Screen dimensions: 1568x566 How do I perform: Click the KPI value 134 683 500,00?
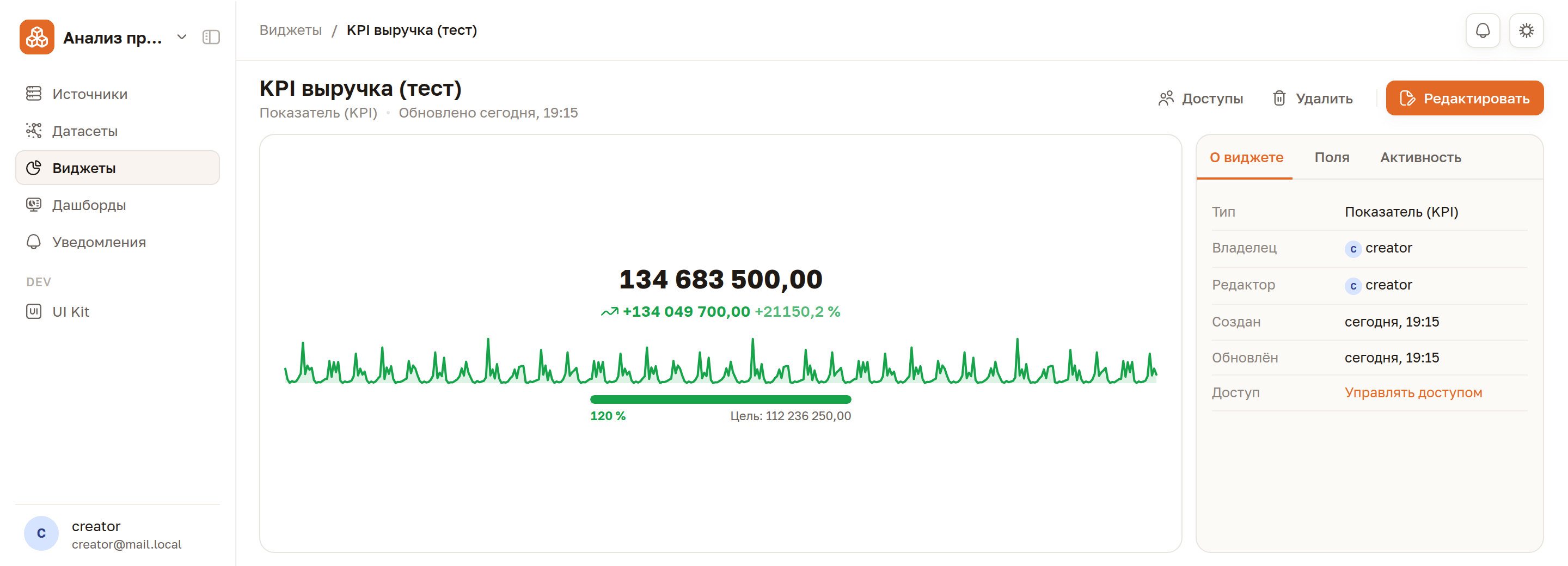pos(720,279)
